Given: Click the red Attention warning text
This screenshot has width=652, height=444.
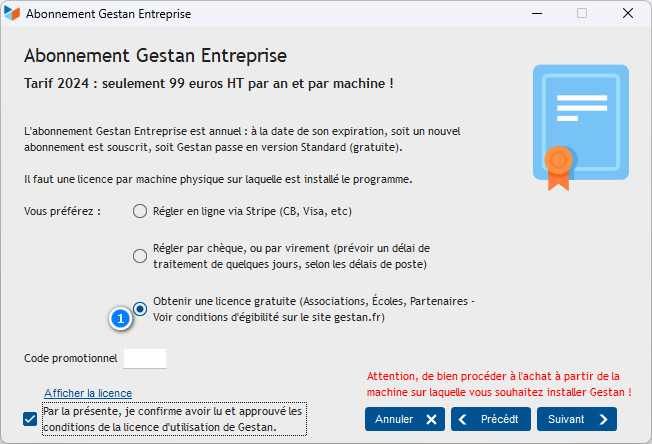Looking at the screenshot, I should 499,384.
